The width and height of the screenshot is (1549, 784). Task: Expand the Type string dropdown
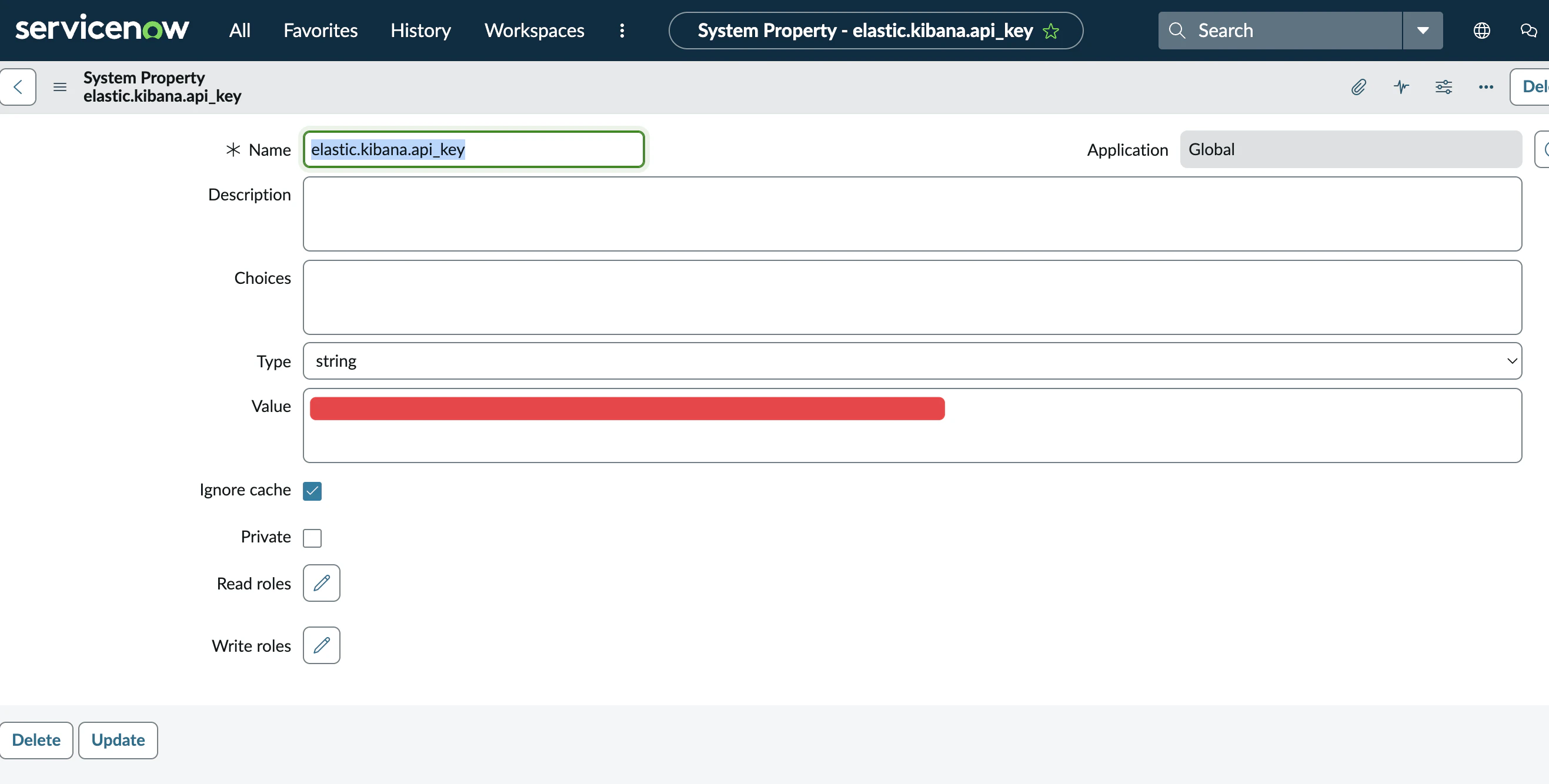click(912, 361)
